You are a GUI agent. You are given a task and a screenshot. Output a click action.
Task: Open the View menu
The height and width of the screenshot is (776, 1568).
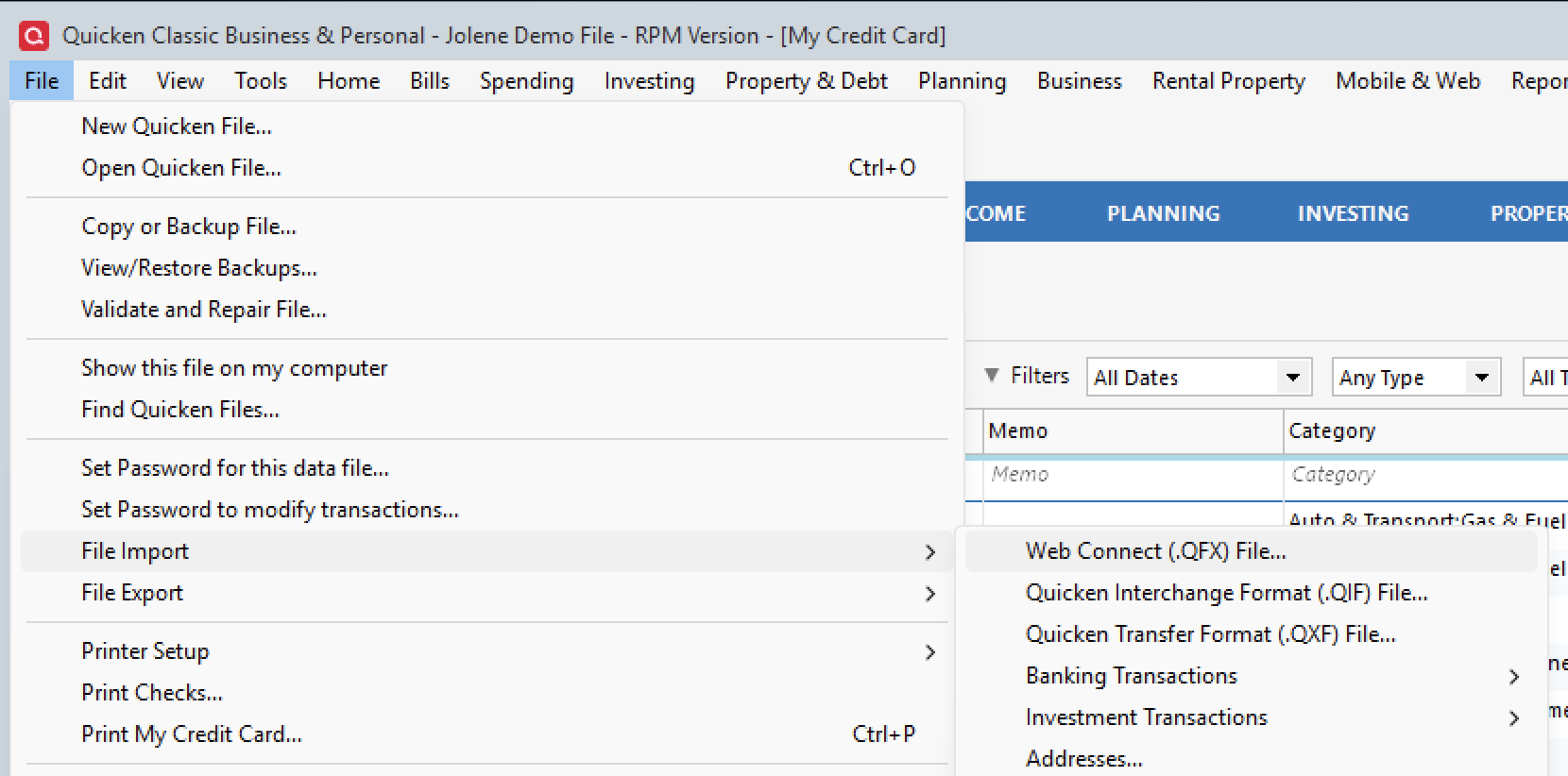(x=180, y=81)
